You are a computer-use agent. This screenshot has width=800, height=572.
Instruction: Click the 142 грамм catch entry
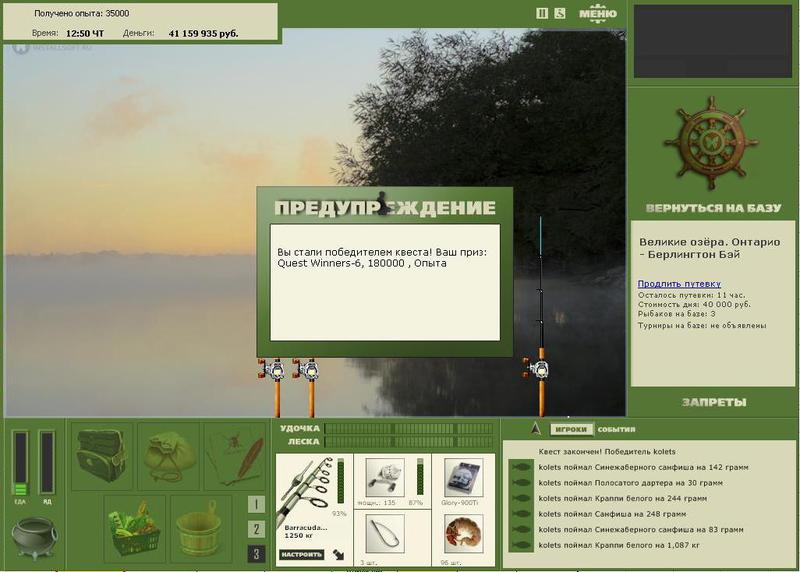coord(643,467)
